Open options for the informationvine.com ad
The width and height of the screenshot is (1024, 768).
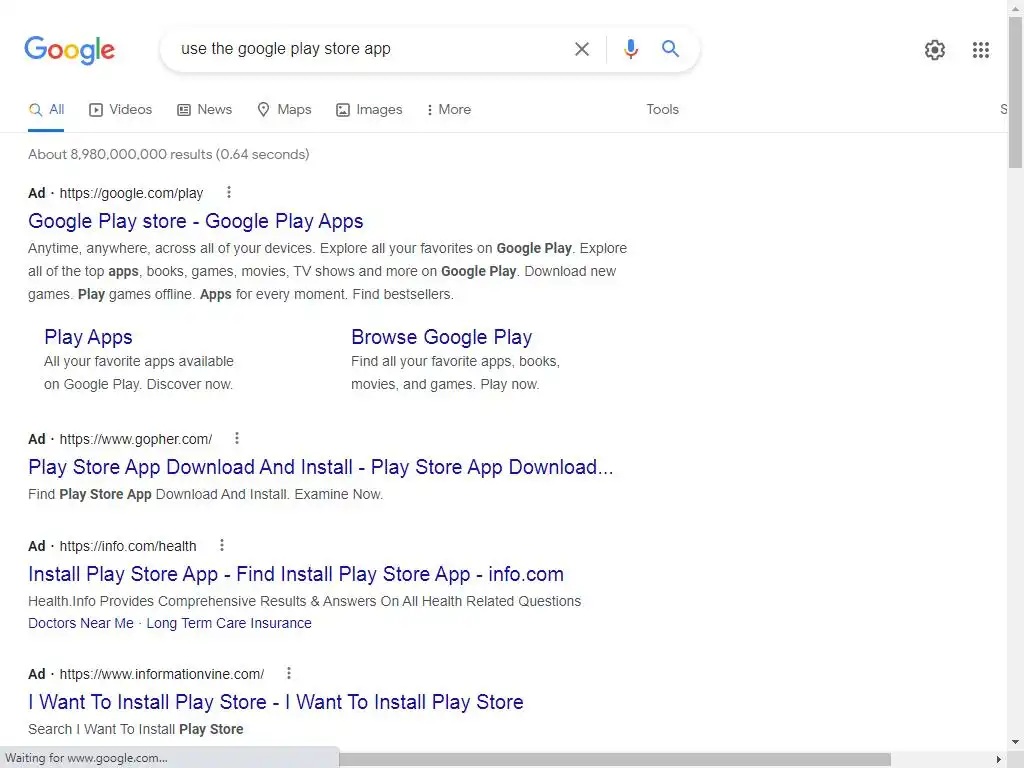[289, 673]
